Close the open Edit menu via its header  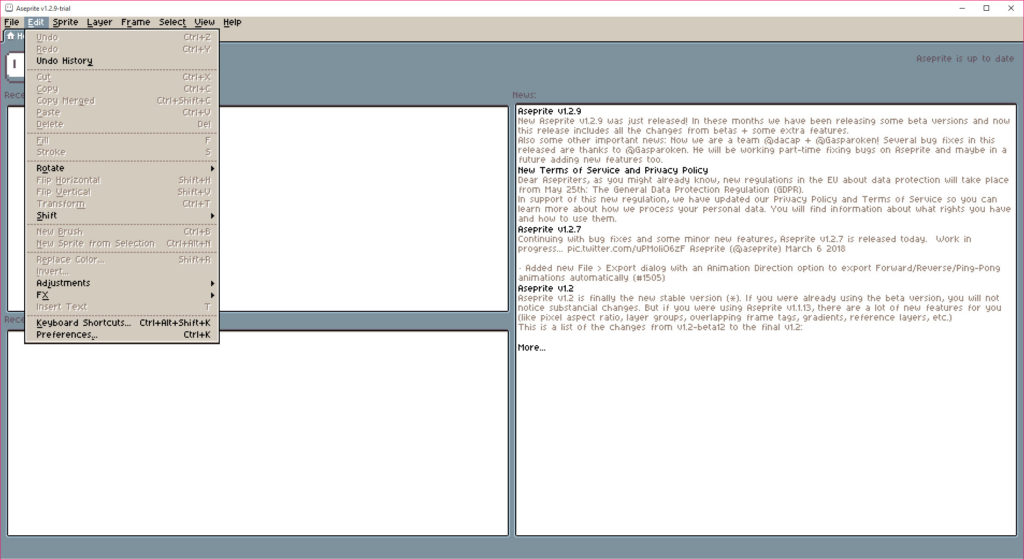pyautogui.click(x=37, y=22)
